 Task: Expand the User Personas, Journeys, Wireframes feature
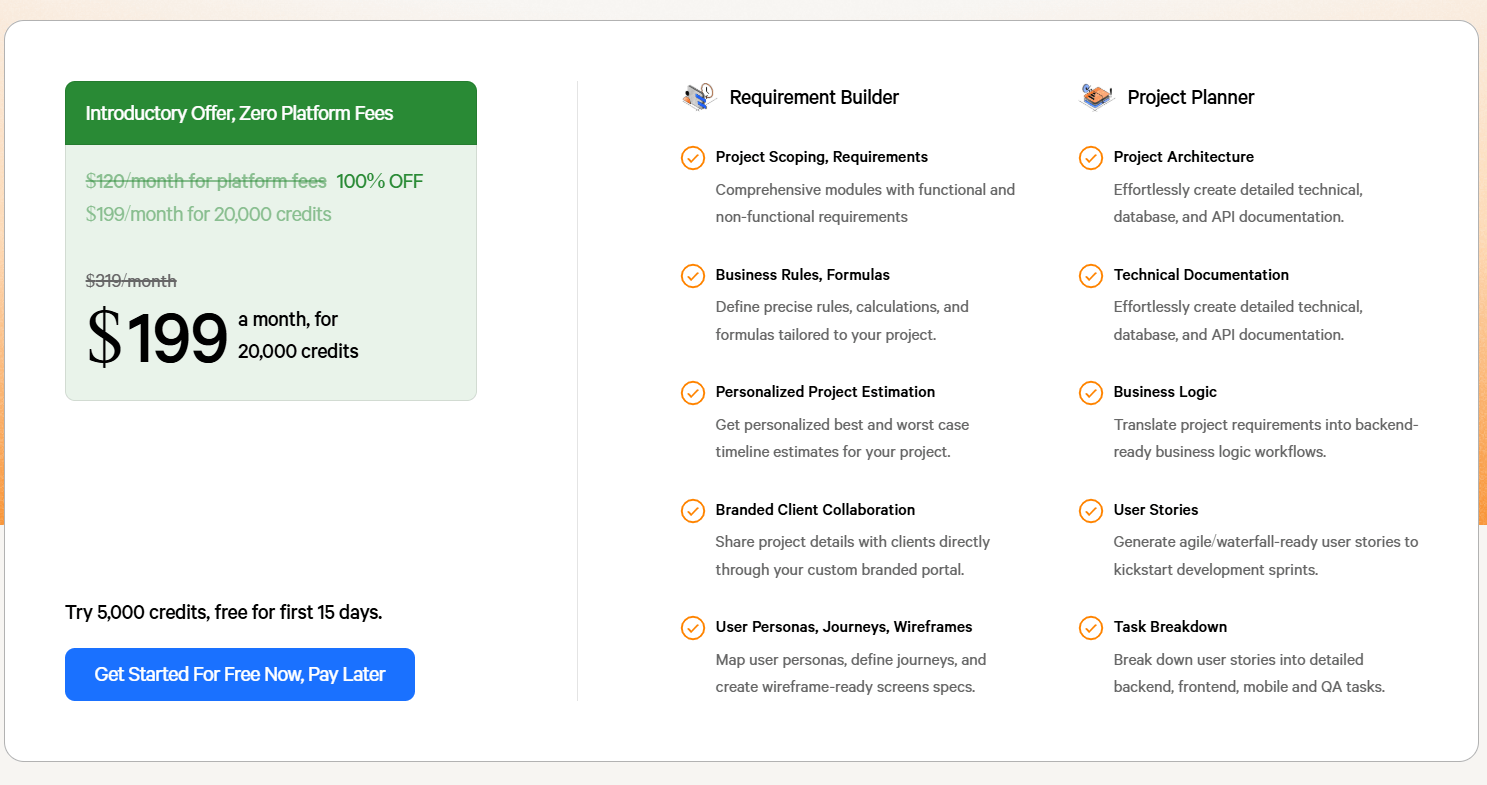point(844,627)
